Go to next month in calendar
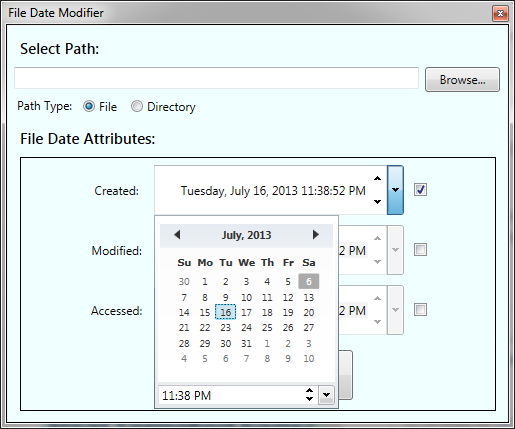Screen dimensions: 515x429 click(x=315, y=235)
